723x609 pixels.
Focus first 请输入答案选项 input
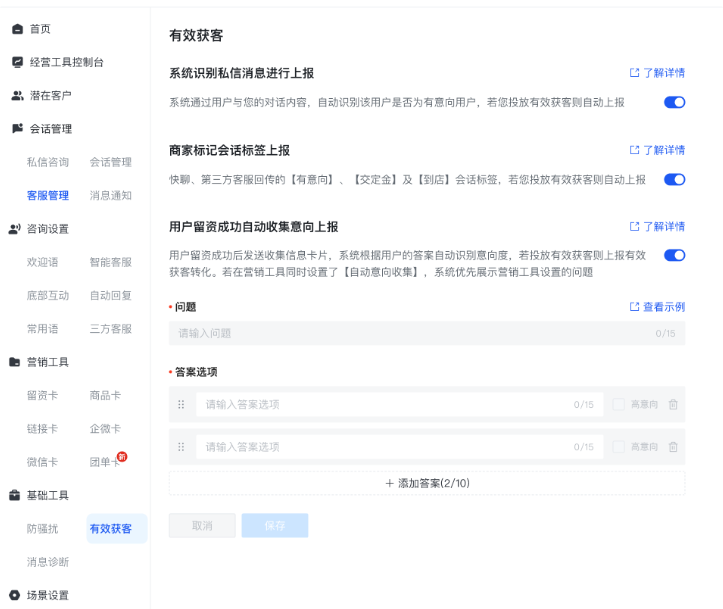[x=400, y=404]
